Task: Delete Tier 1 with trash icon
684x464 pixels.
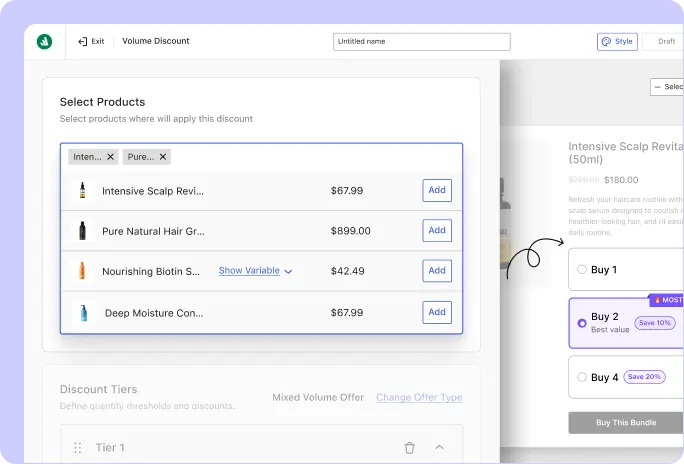Action: pyautogui.click(x=409, y=447)
